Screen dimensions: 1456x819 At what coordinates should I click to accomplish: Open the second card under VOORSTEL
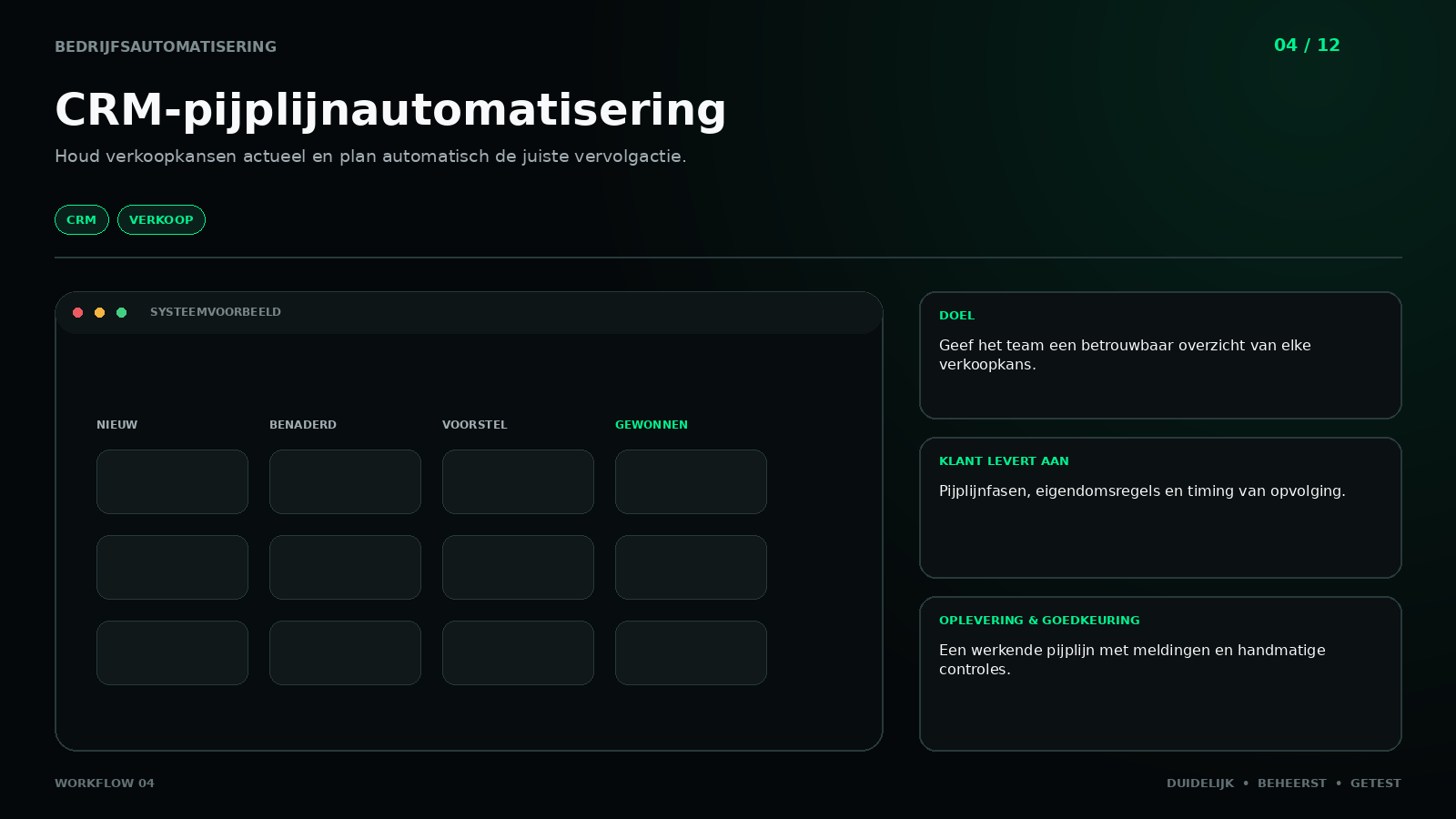518,567
